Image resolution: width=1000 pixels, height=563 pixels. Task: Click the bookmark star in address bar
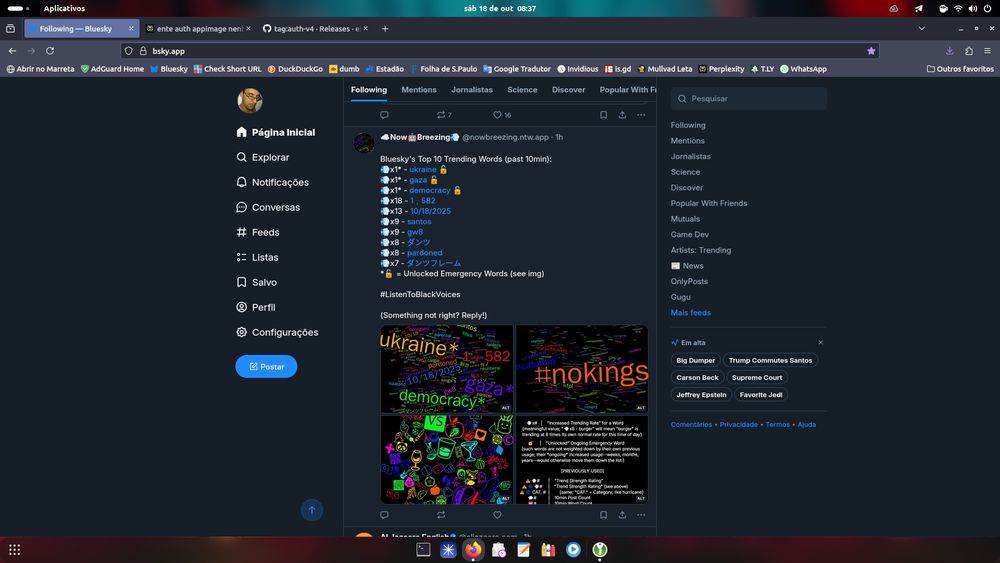tap(871, 51)
